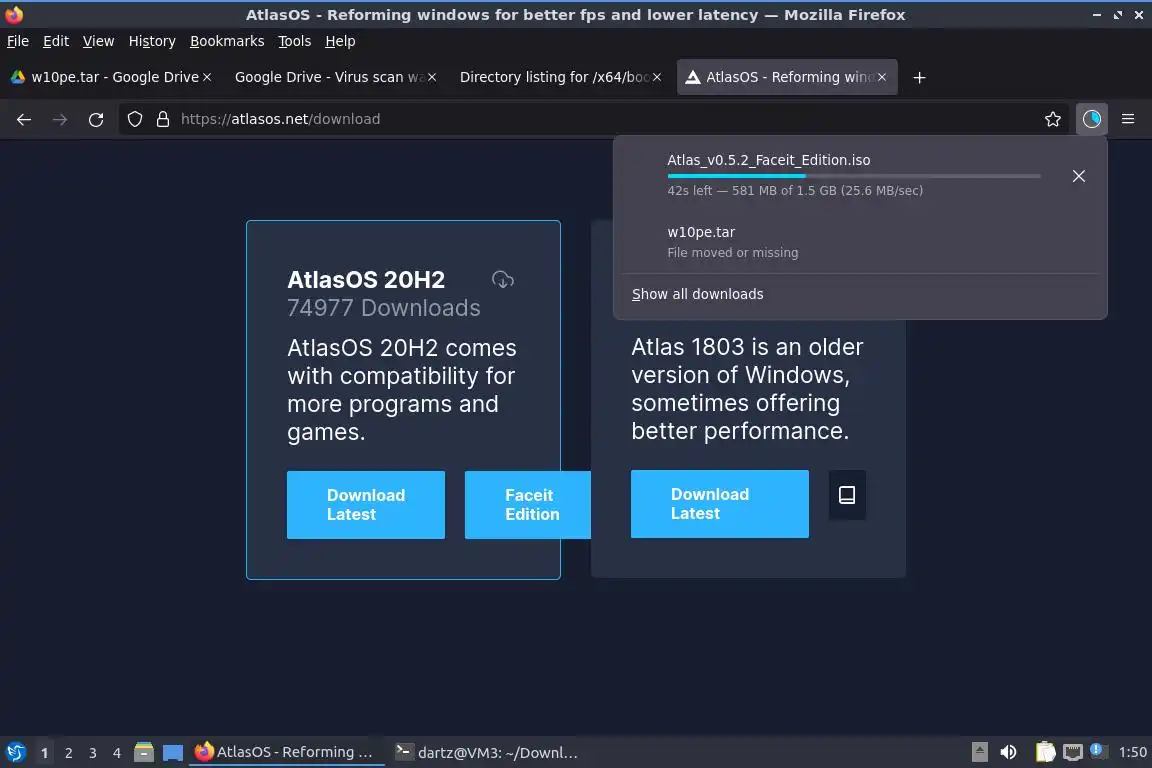Open tracking protection shield icon
Screen dimensions: 1152x768
(134, 119)
